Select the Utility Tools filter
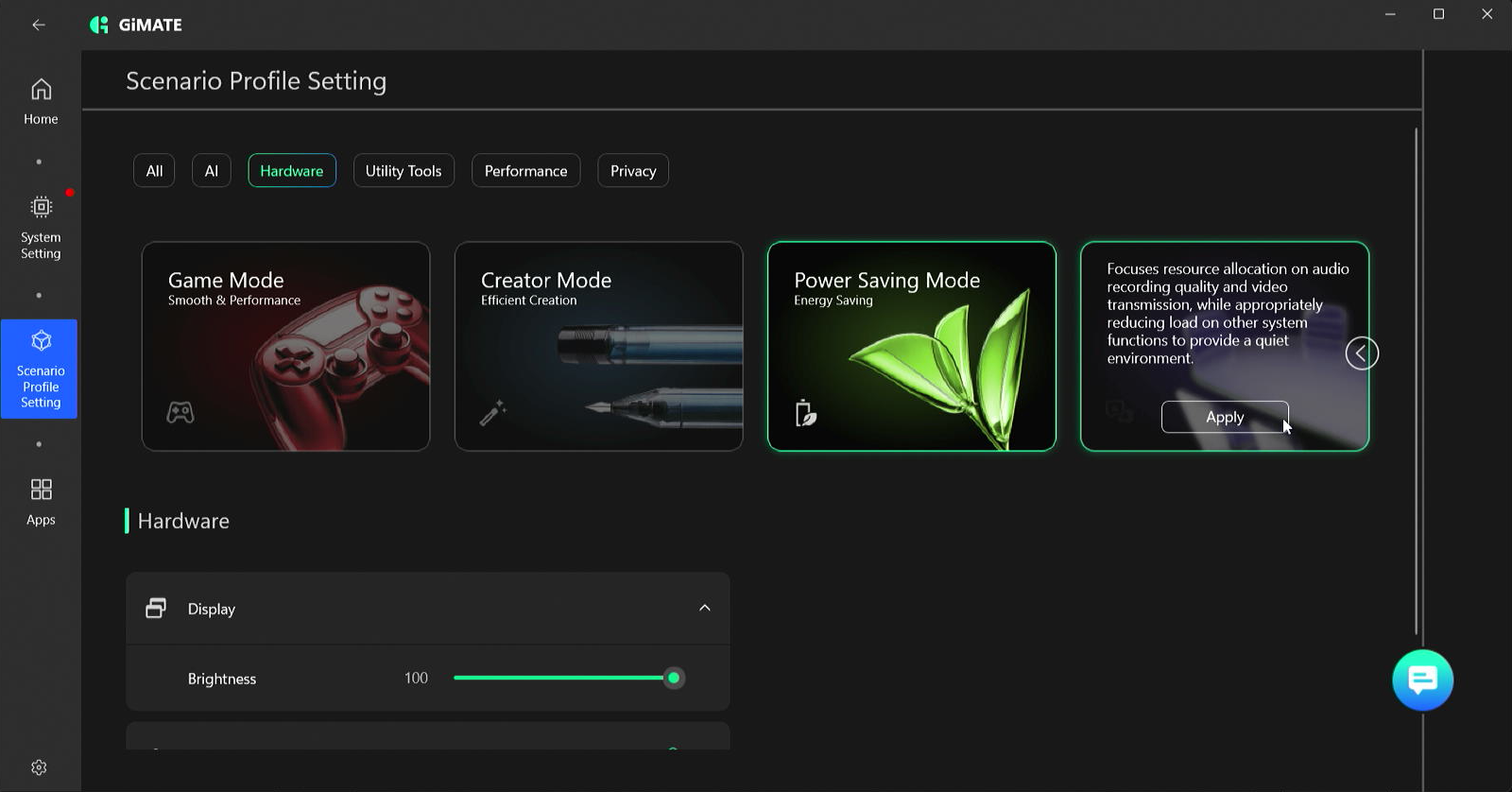The image size is (1512, 792). pyautogui.click(x=404, y=171)
